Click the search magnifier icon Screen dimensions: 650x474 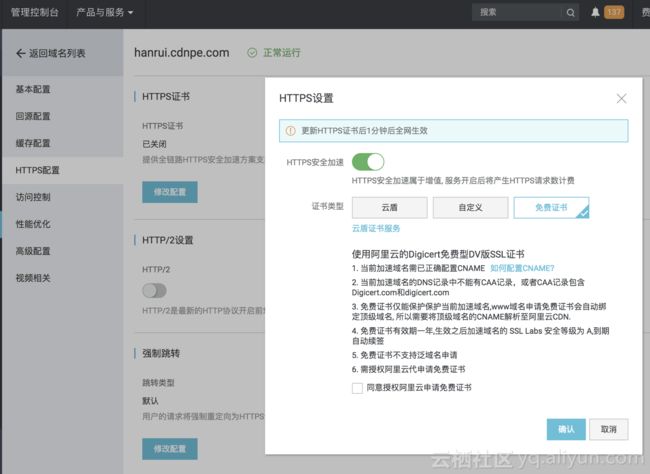(570, 12)
